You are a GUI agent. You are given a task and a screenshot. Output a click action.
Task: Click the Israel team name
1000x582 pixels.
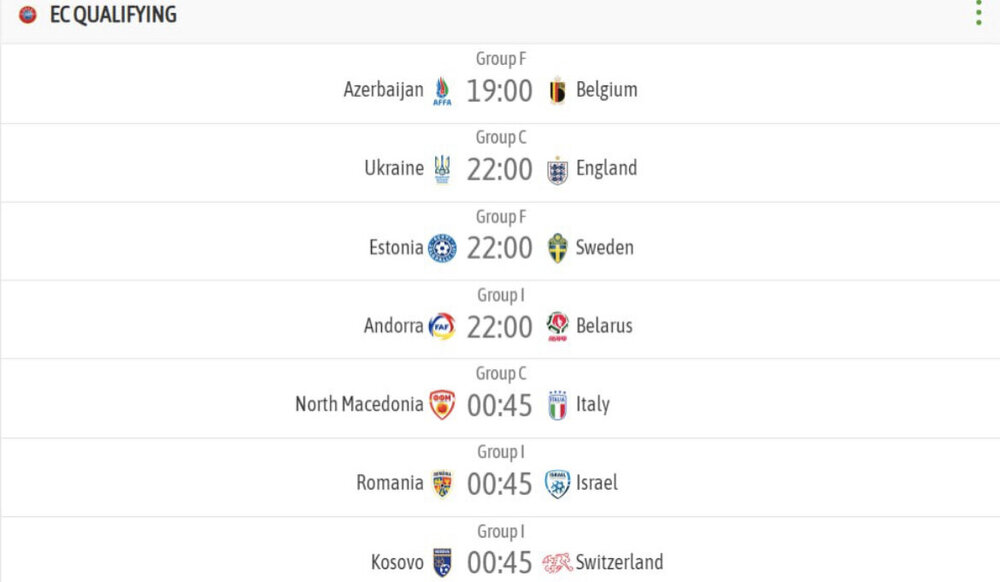596,483
